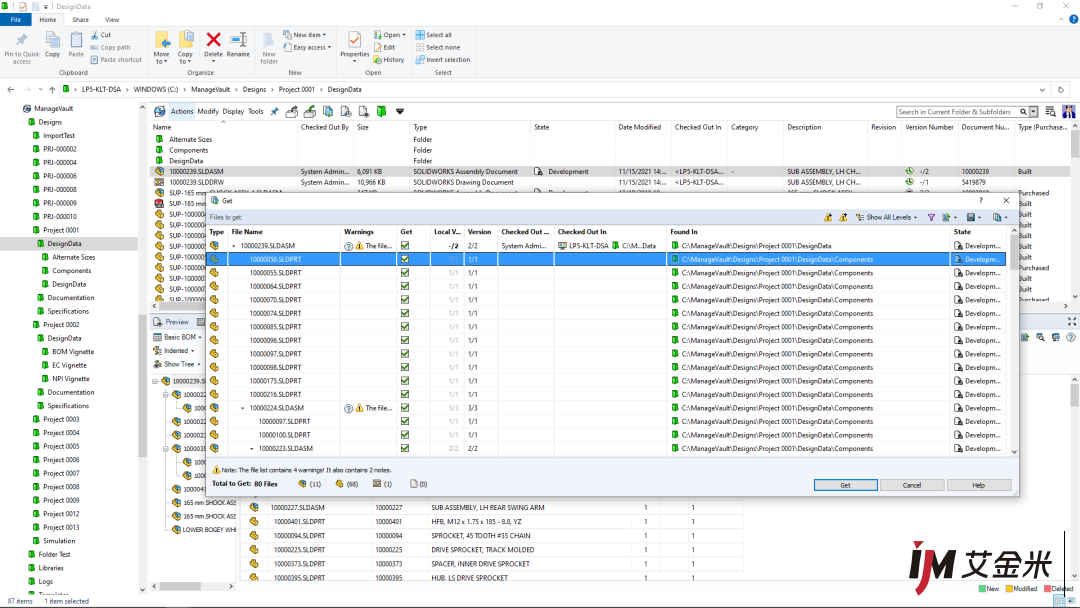Click the Paste icon in the ribbon
This screenshot has height=608, width=1080.
click(x=76, y=39)
